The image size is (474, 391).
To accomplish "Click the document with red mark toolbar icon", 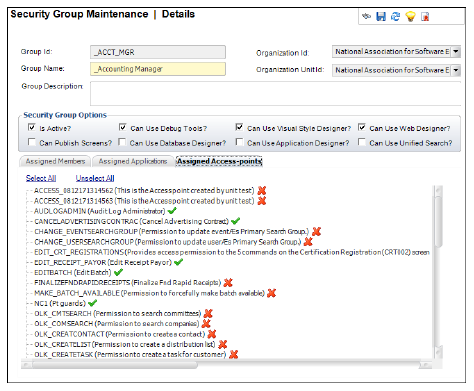I will point(425,16).
